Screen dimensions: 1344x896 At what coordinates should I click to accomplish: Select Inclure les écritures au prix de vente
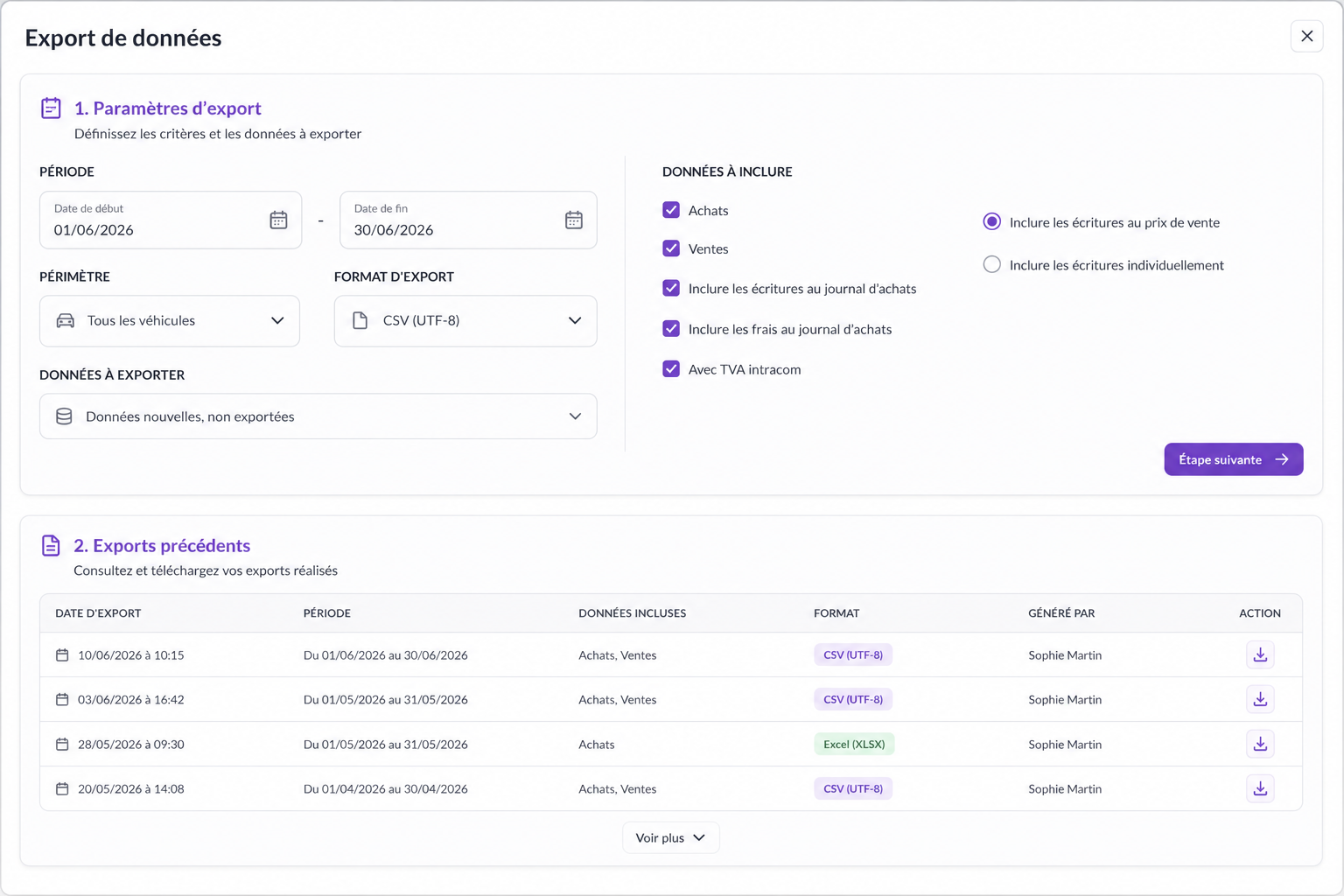click(x=991, y=222)
